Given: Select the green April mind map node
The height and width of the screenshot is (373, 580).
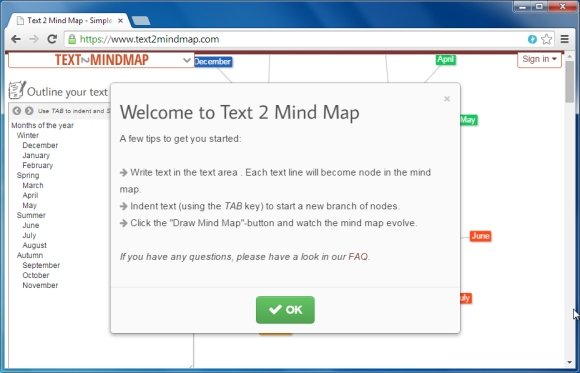Looking at the screenshot, I should point(446,60).
